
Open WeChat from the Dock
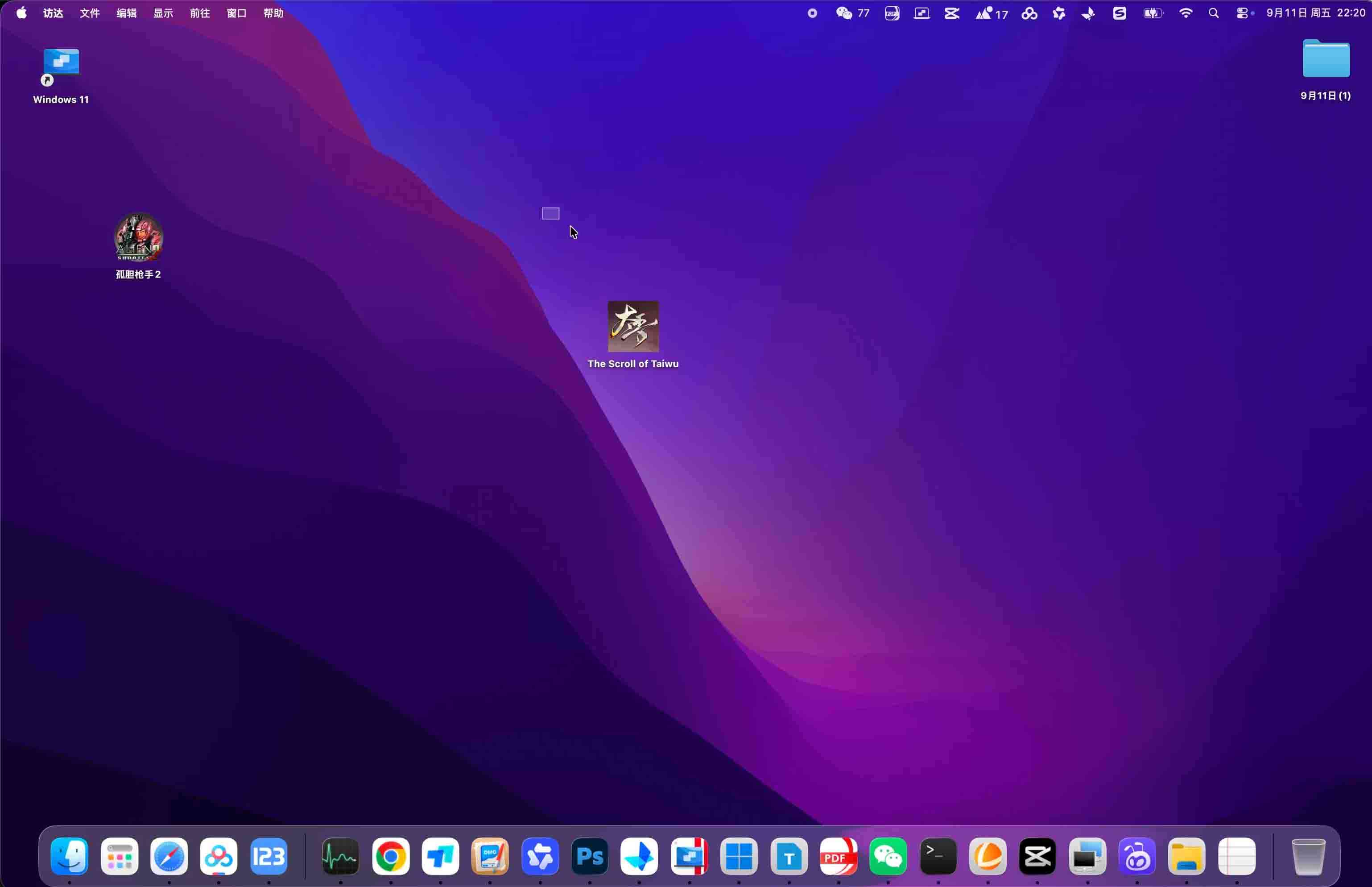pyautogui.click(x=888, y=857)
